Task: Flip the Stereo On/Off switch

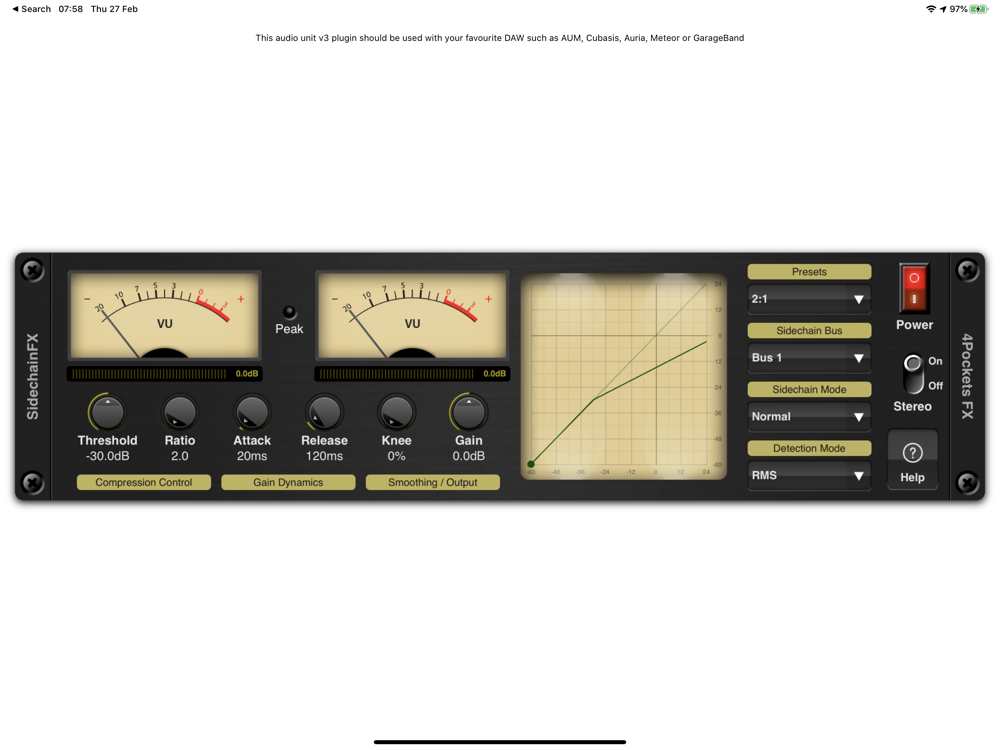Action: point(913,374)
